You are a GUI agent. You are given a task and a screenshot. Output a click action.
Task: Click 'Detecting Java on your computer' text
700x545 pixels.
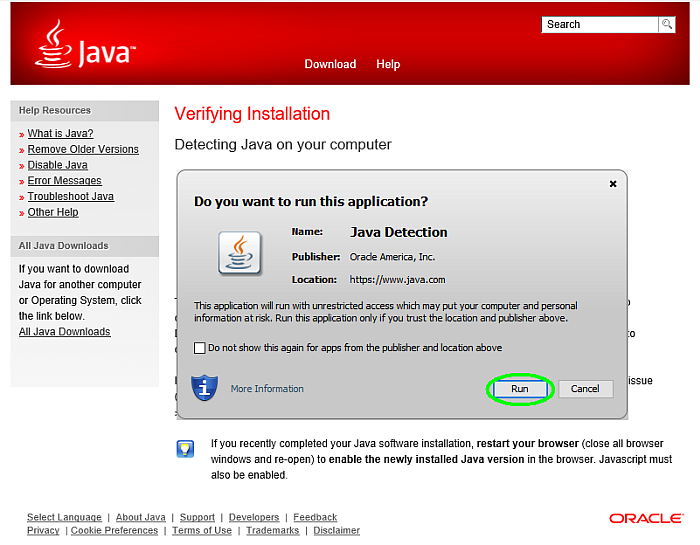click(x=283, y=145)
